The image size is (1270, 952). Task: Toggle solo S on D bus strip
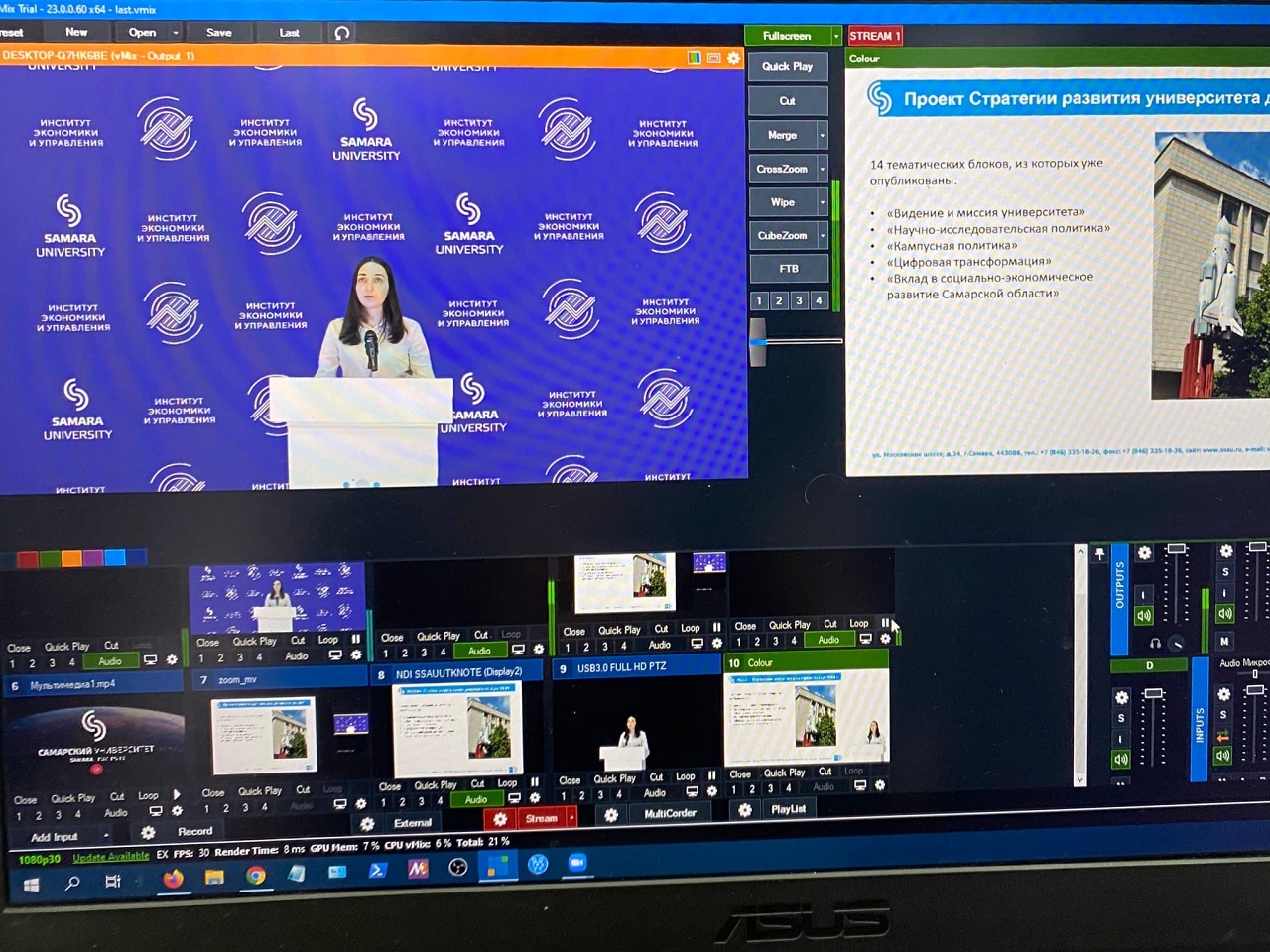[x=1121, y=718]
